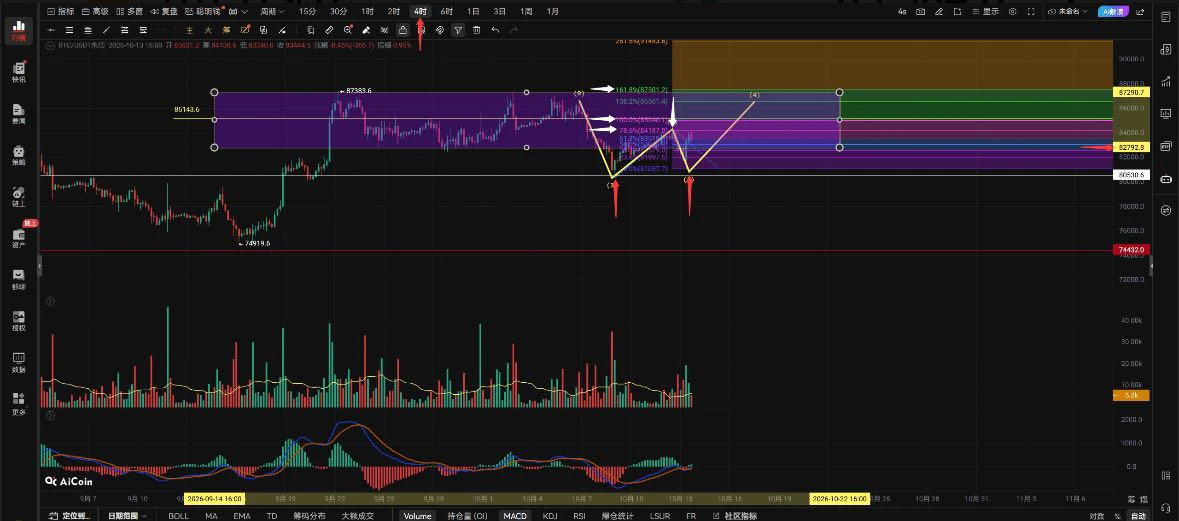The image size is (1179, 521).
Task: Select the trend line drawing tool
Action: click(106, 30)
